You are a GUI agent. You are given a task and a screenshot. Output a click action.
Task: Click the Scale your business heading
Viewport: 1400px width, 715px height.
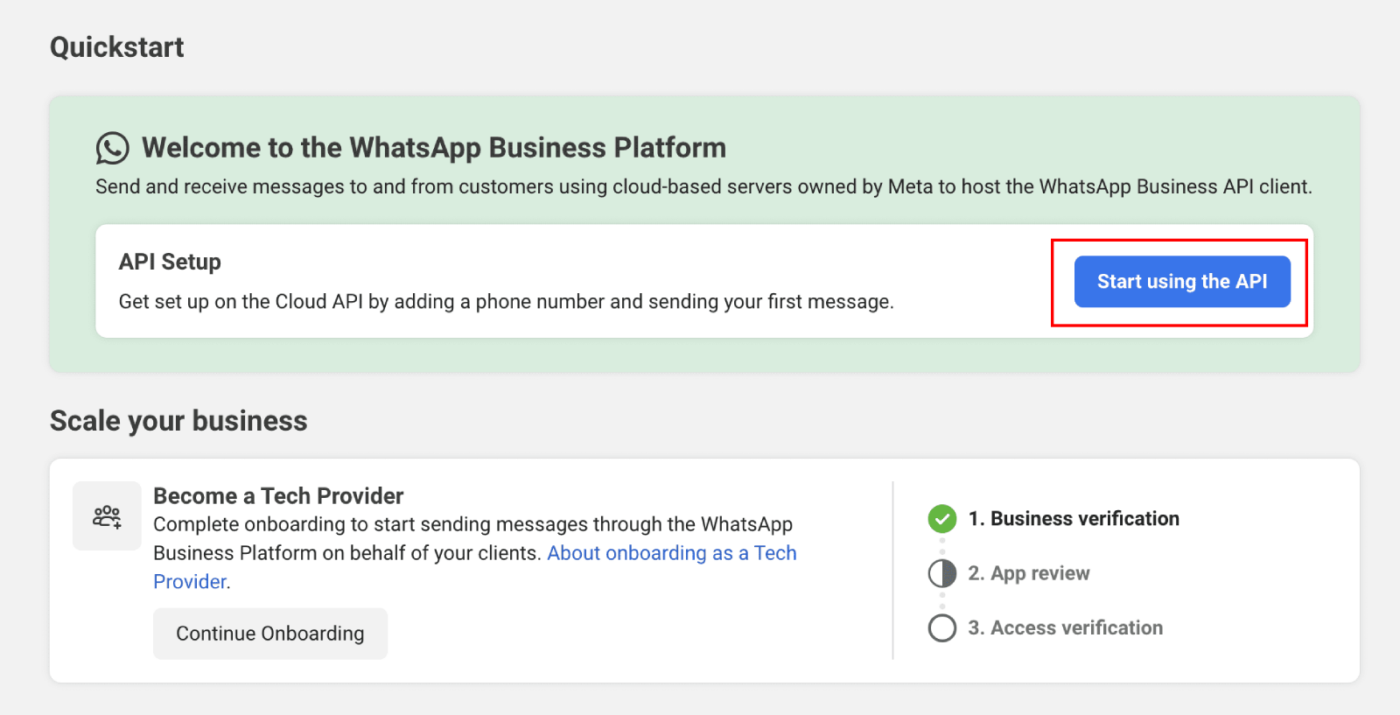179,421
